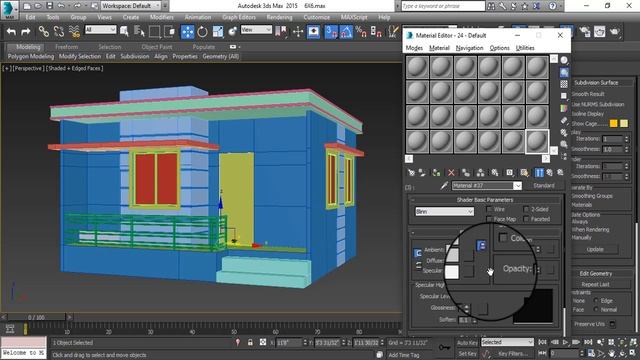Open the reference coordinate View dropdown
This screenshot has width=640, height=360.
point(256,29)
